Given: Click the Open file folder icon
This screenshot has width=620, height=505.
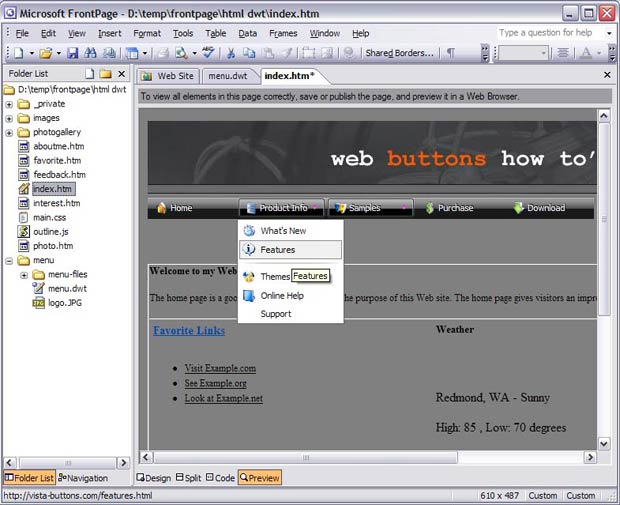Looking at the screenshot, I should coord(45,53).
